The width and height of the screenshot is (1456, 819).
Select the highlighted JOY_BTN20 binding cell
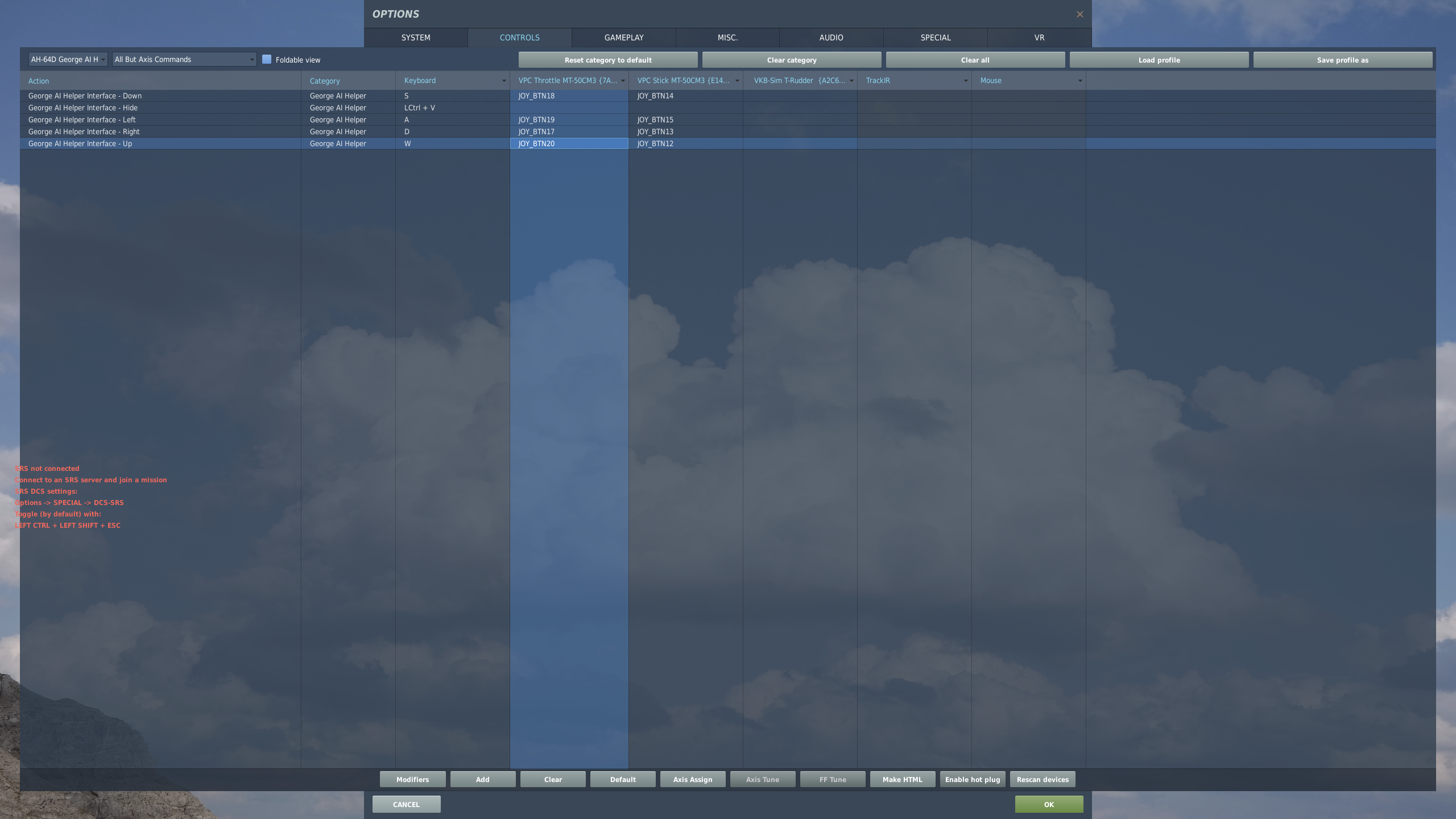[569, 143]
